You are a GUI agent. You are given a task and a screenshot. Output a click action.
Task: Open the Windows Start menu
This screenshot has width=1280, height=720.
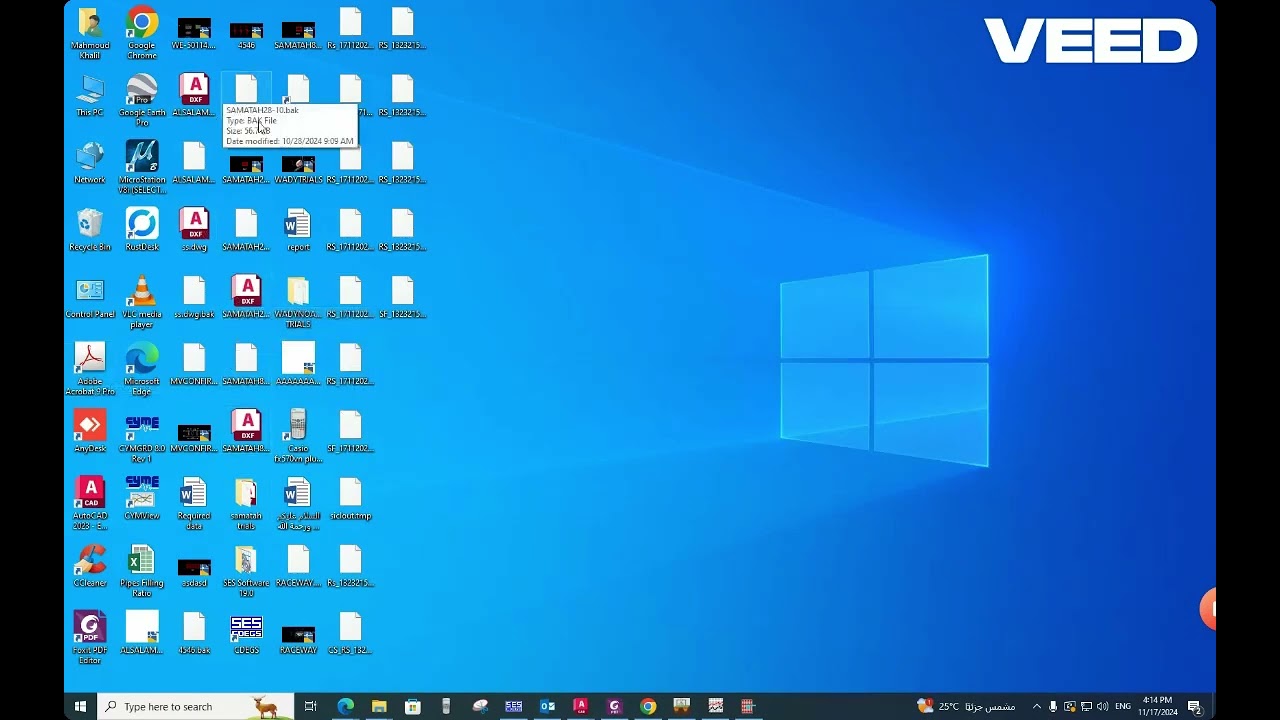(81, 707)
